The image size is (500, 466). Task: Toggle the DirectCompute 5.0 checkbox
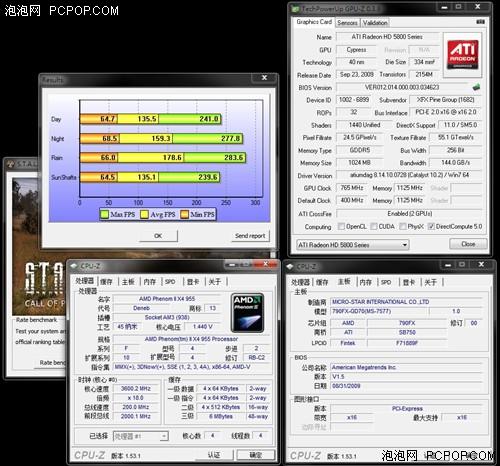point(431,226)
